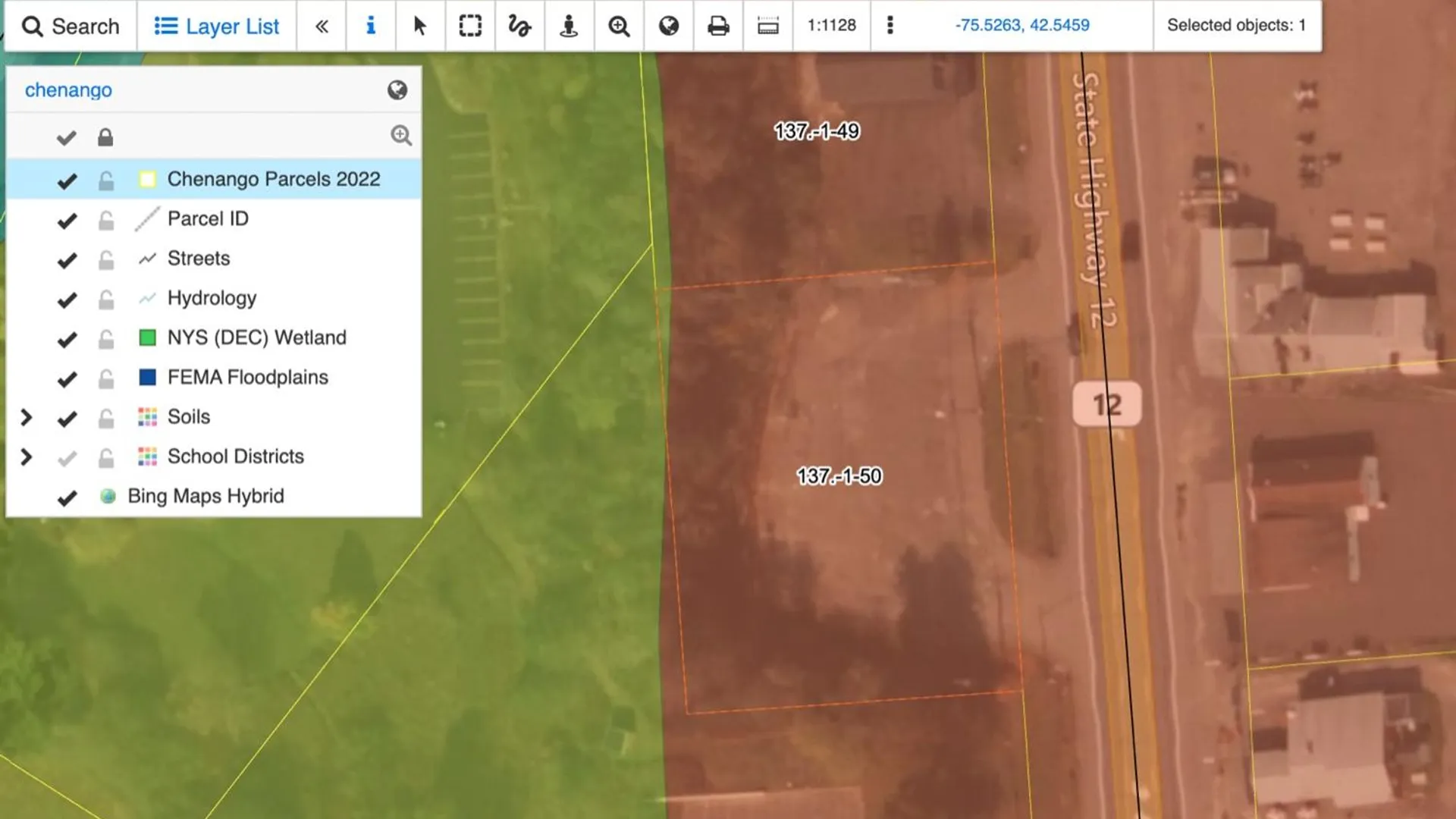Open the three-dot more options menu
The width and height of the screenshot is (1456, 819).
(x=890, y=26)
